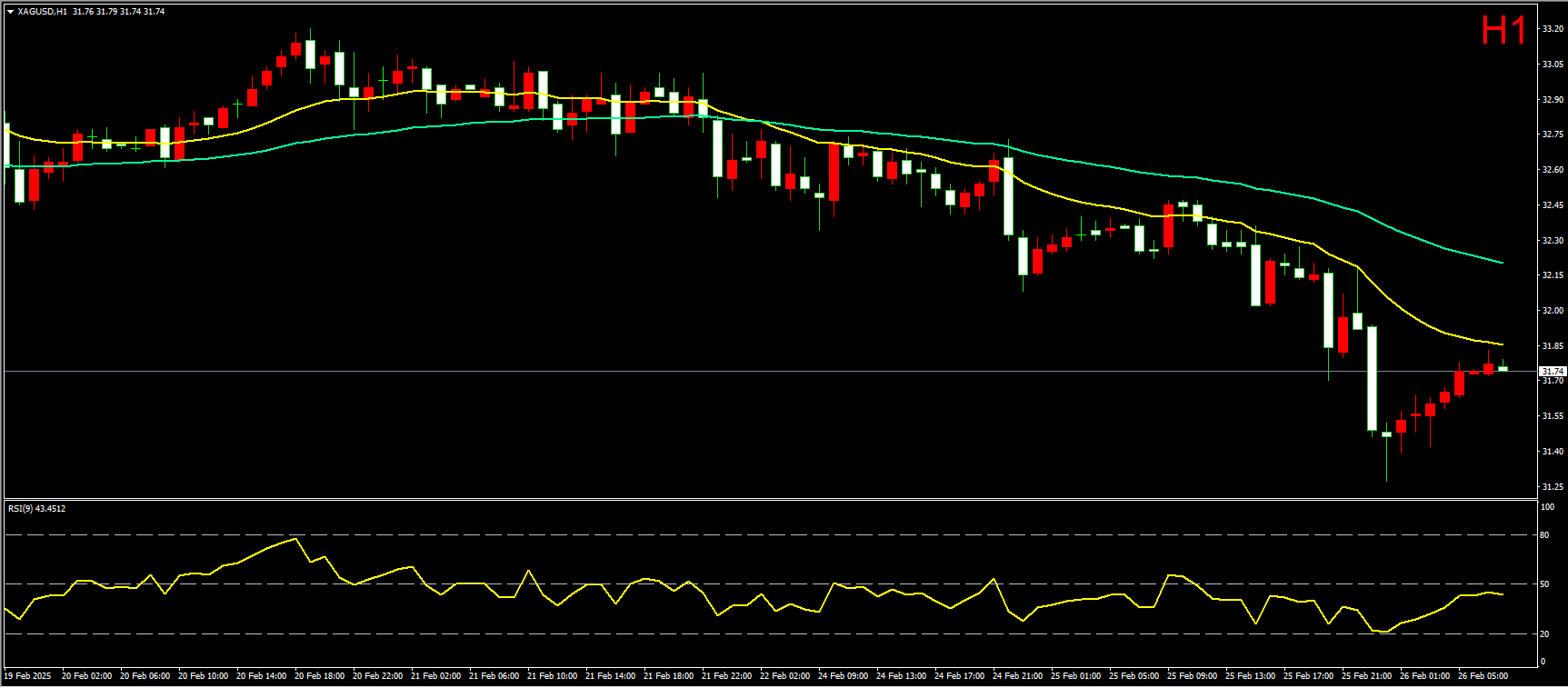The width and height of the screenshot is (1568, 688).
Task: Select the horizontal current price line
Action: (727, 372)
